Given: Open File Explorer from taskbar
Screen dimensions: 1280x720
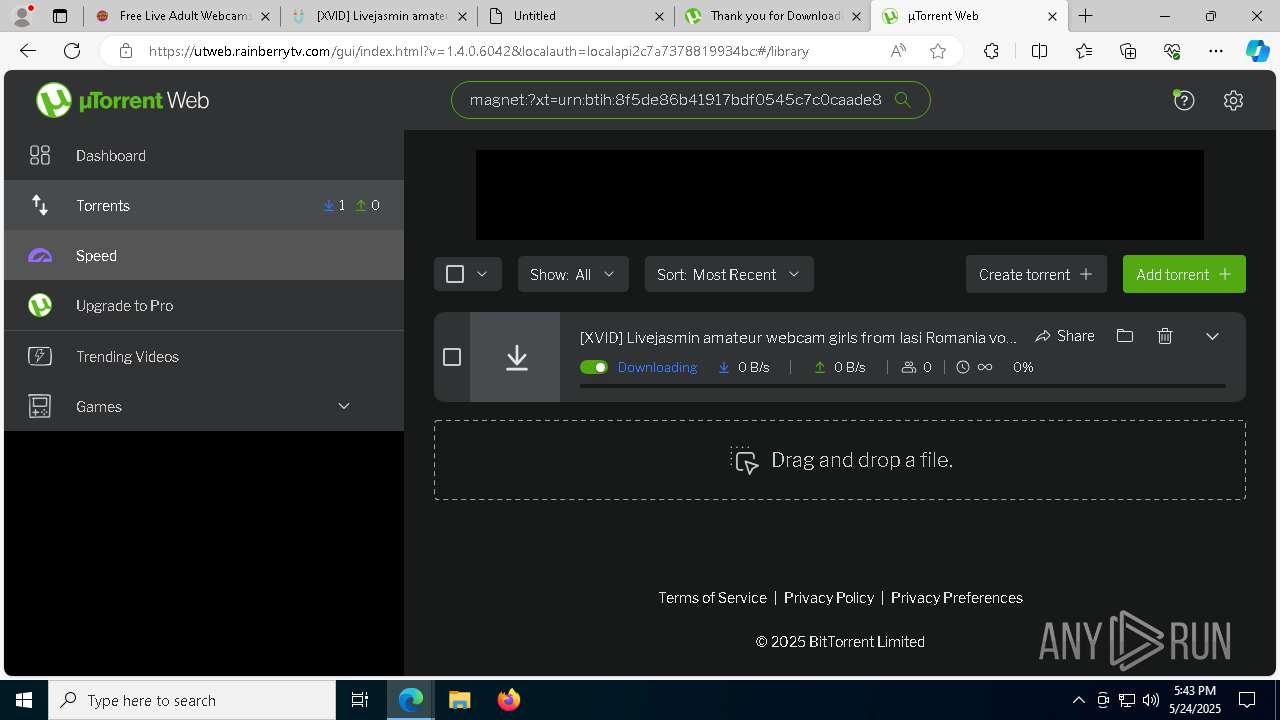Looking at the screenshot, I should coord(460,700).
